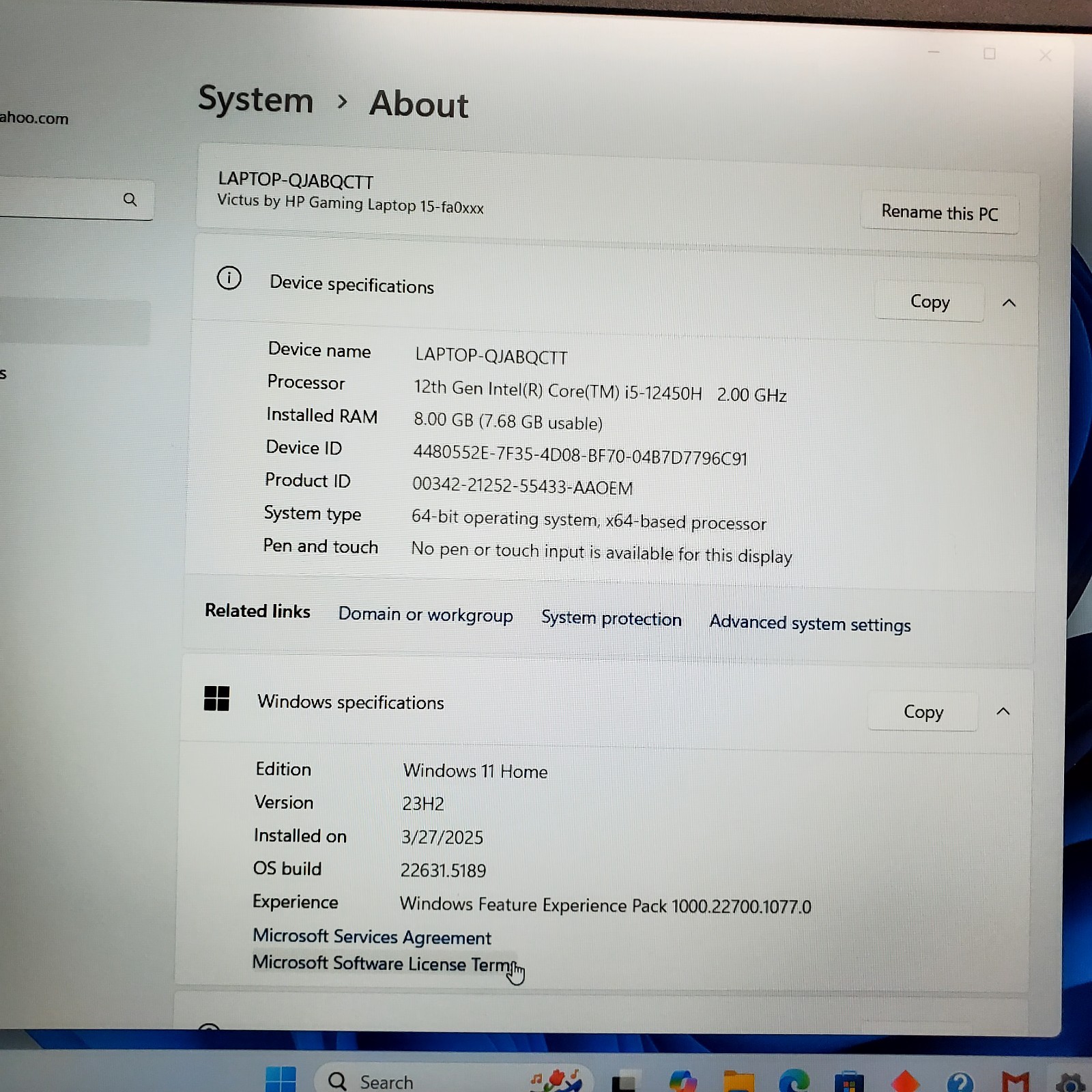
Task: Go back to System breadcrumb
Action: click(x=255, y=100)
